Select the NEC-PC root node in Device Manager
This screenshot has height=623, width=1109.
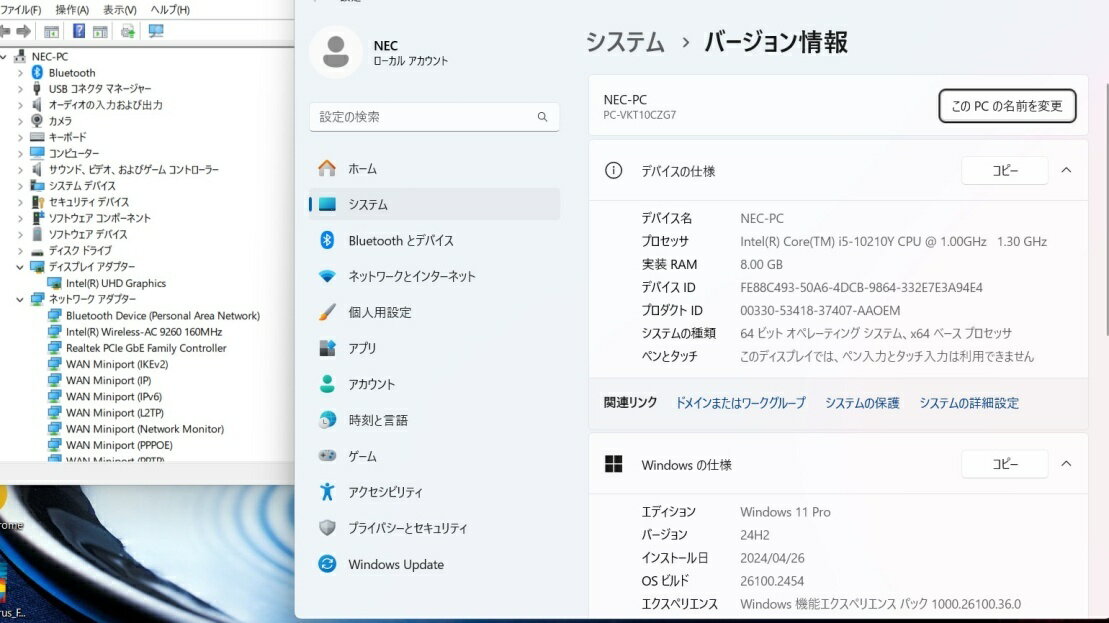click(50, 57)
